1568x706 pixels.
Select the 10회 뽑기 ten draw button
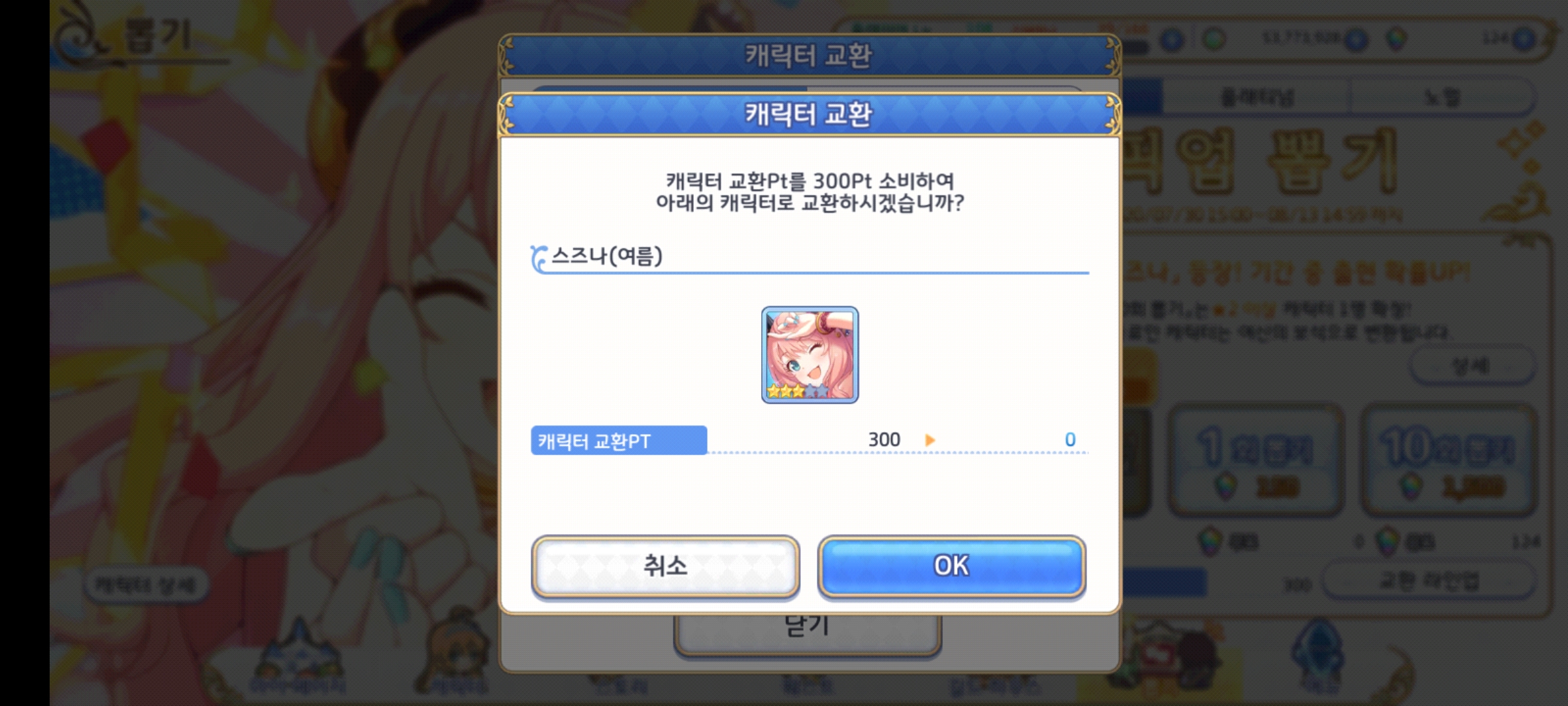1448,460
